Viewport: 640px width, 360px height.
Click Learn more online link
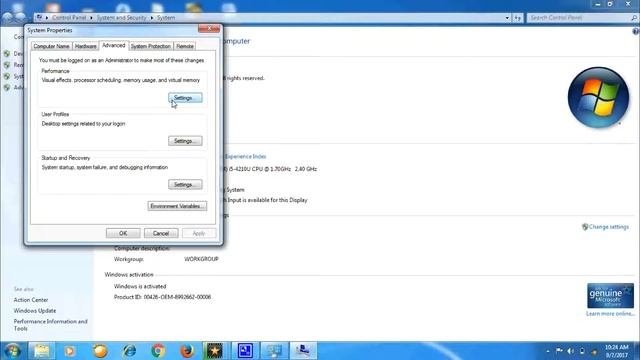point(610,313)
